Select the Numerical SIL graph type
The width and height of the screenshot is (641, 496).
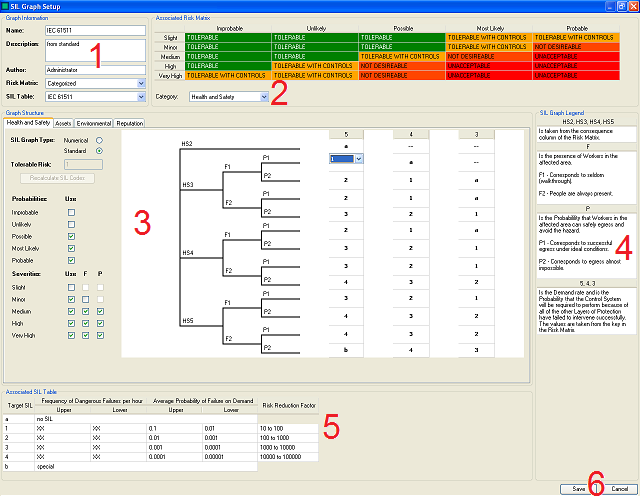(x=99, y=139)
